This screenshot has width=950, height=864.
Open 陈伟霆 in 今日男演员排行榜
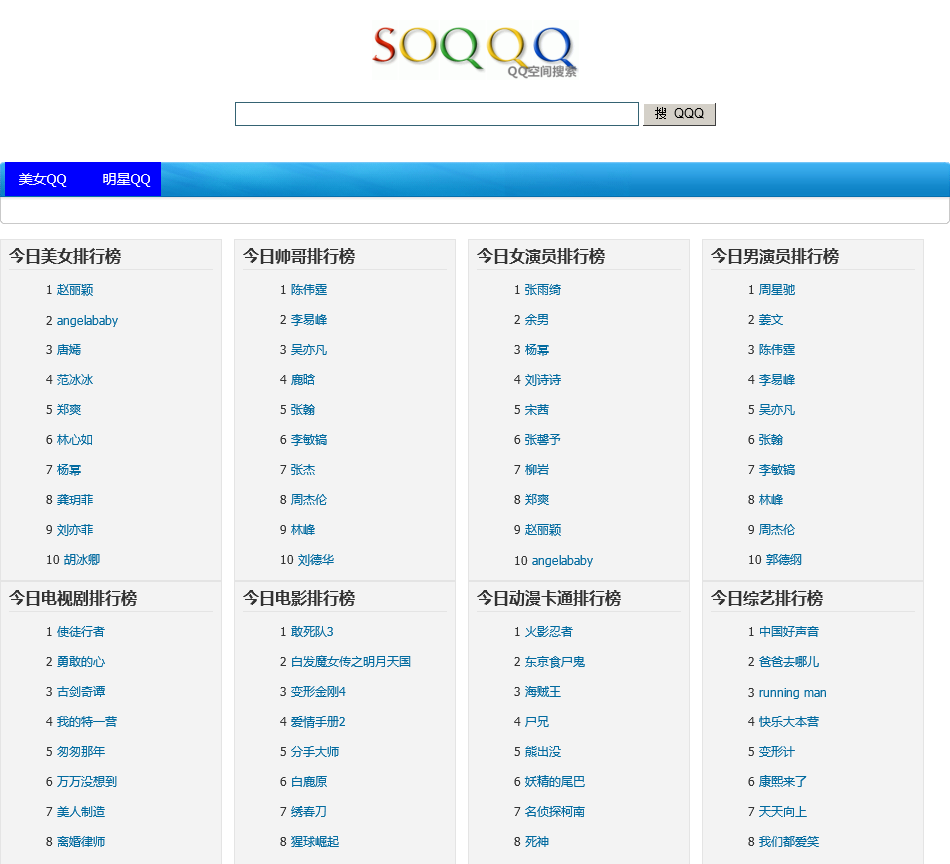point(777,350)
